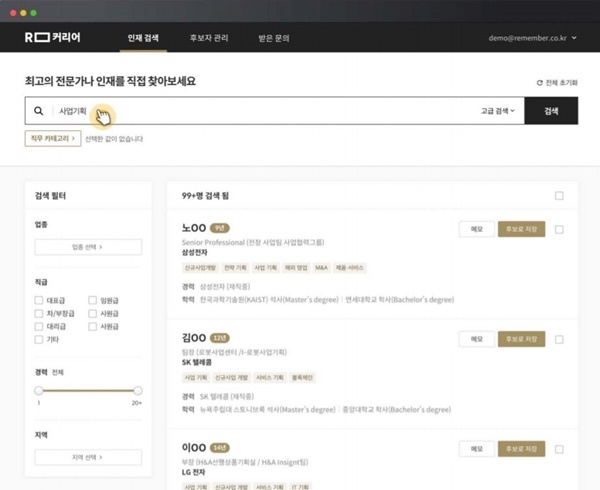The image size is (600, 490).
Task: Click the 99+명 검색 됨 result count
Action: click(x=205, y=196)
